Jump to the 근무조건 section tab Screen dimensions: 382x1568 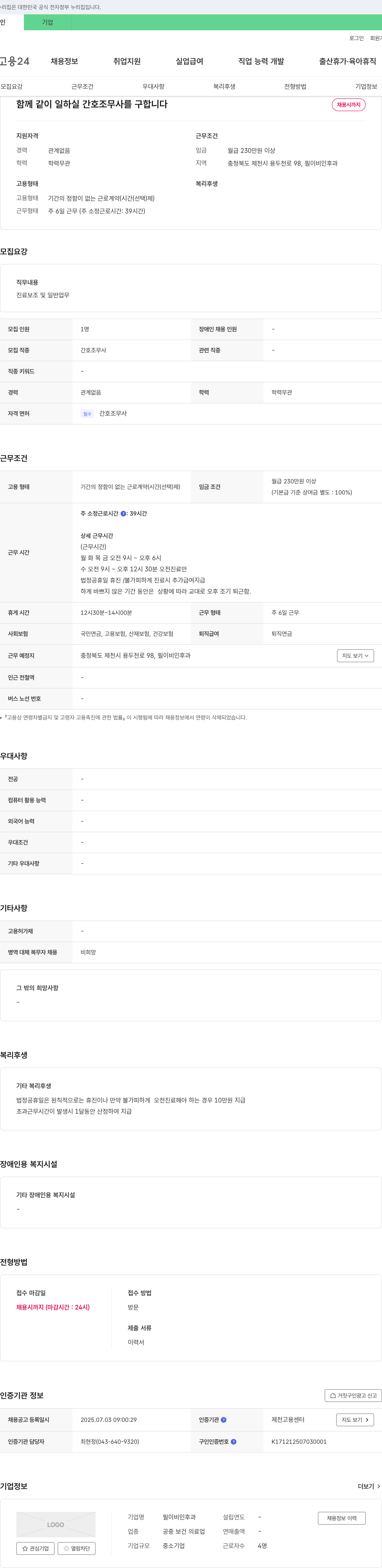click(82, 86)
